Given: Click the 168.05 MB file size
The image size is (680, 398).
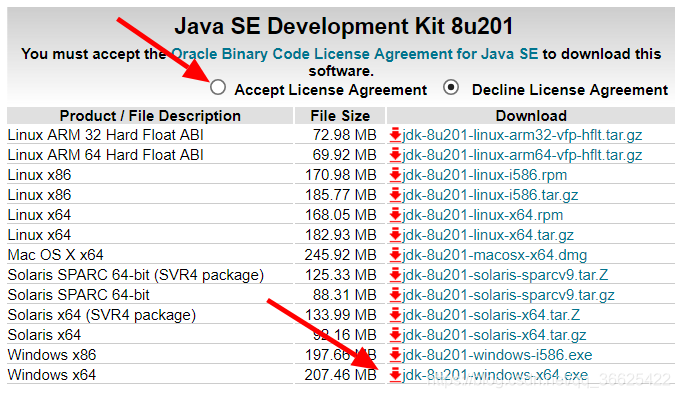Looking at the screenshot, I should pos(340,215).
